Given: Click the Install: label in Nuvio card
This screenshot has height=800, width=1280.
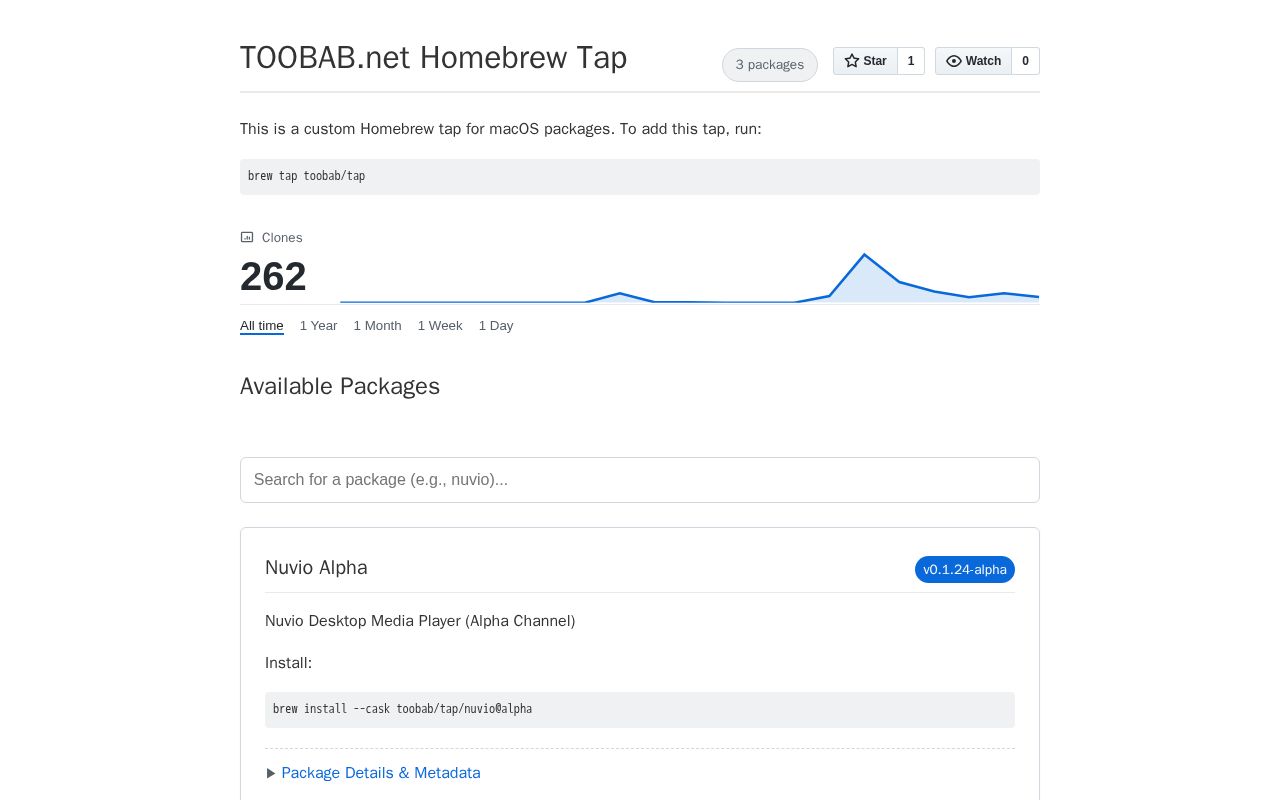Looking at the screenshot, I should click(288, 663).
